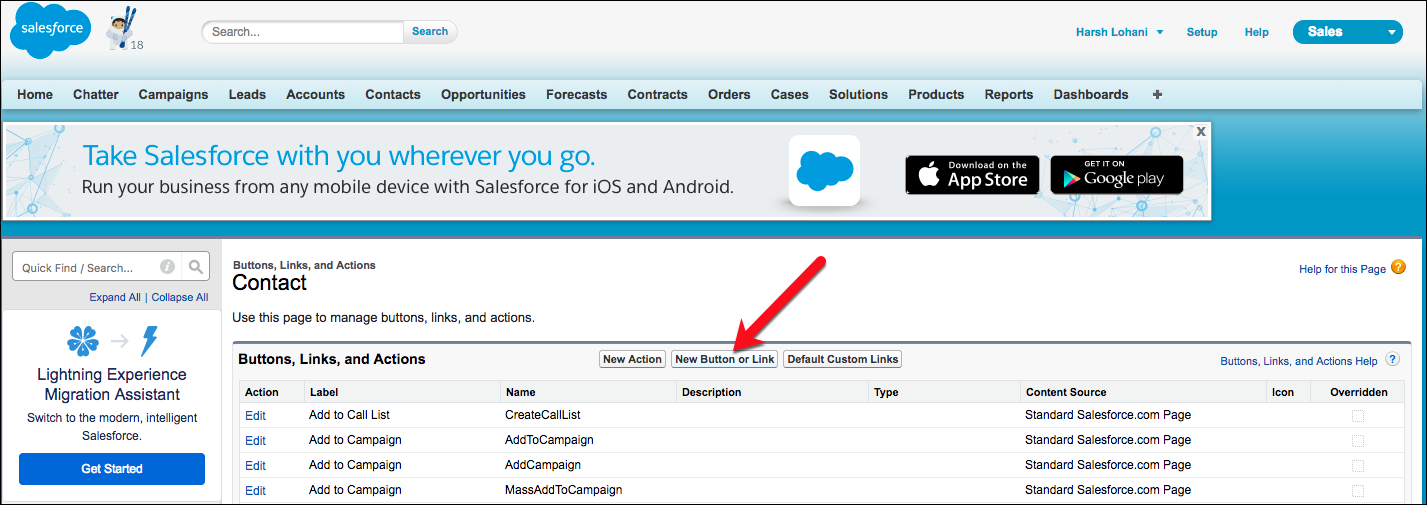Click the CreateCallList name cell
Screen dimensions: 1427x505
[543, 415]
